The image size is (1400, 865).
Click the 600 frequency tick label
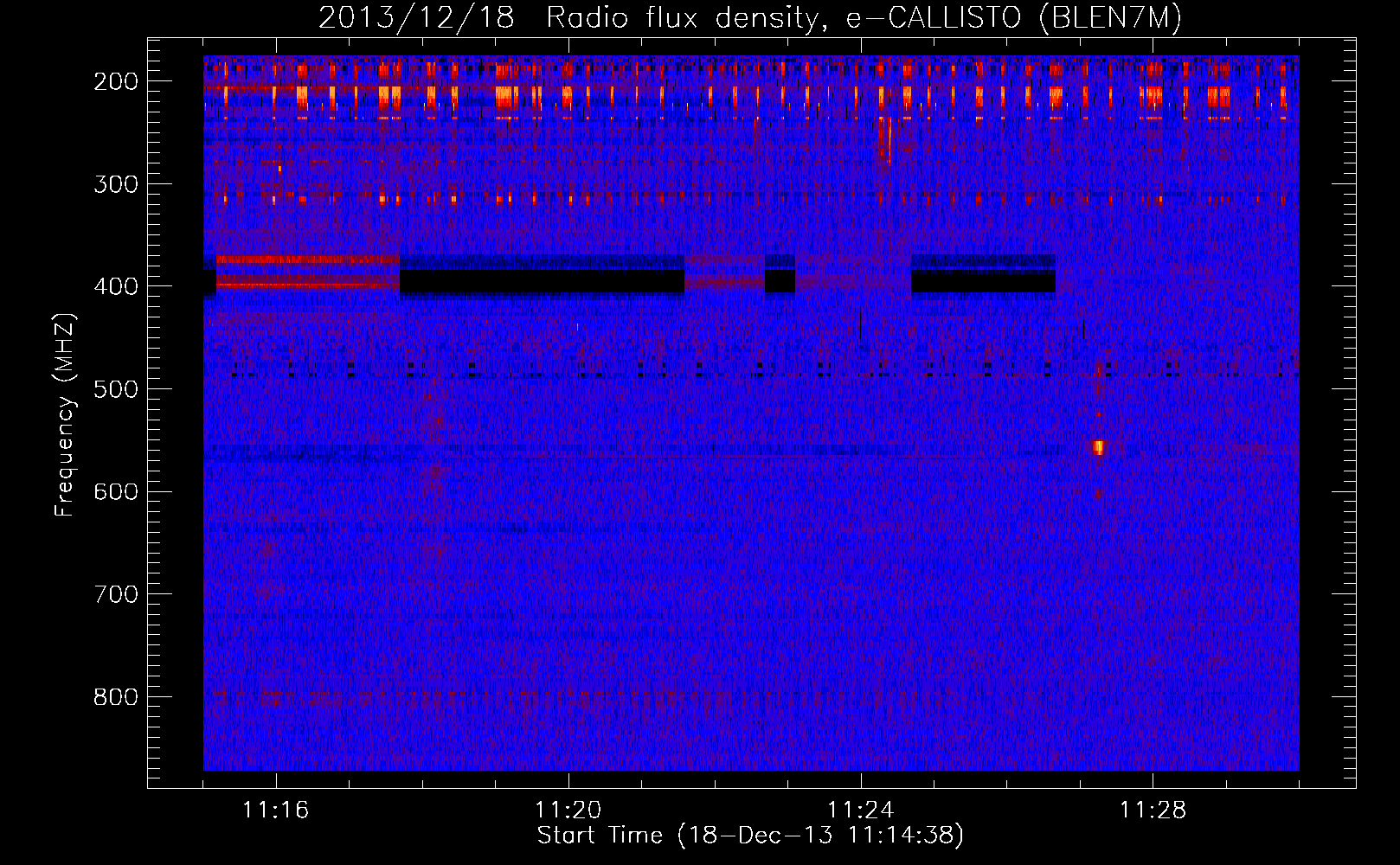click(x=116, y=491)
